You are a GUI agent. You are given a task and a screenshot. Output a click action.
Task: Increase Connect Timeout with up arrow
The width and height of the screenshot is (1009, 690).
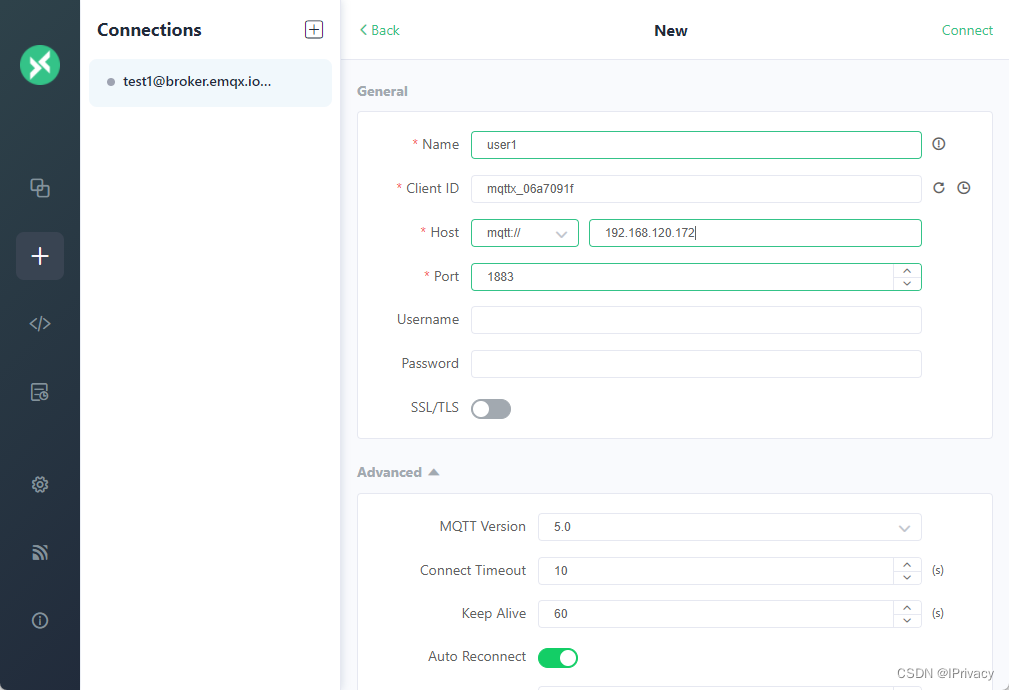tap(907, 564)
